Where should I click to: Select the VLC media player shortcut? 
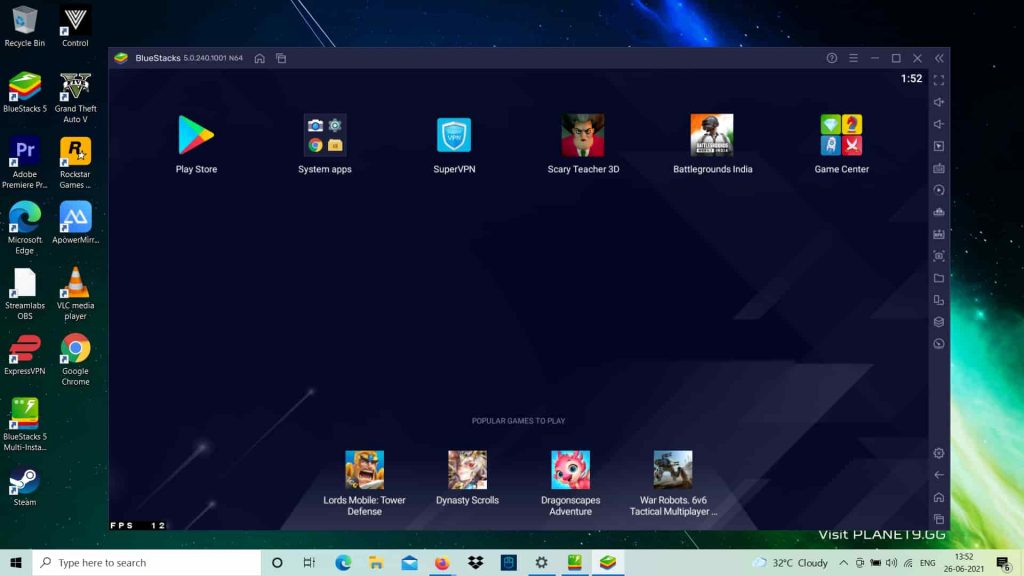coord(75,294)
